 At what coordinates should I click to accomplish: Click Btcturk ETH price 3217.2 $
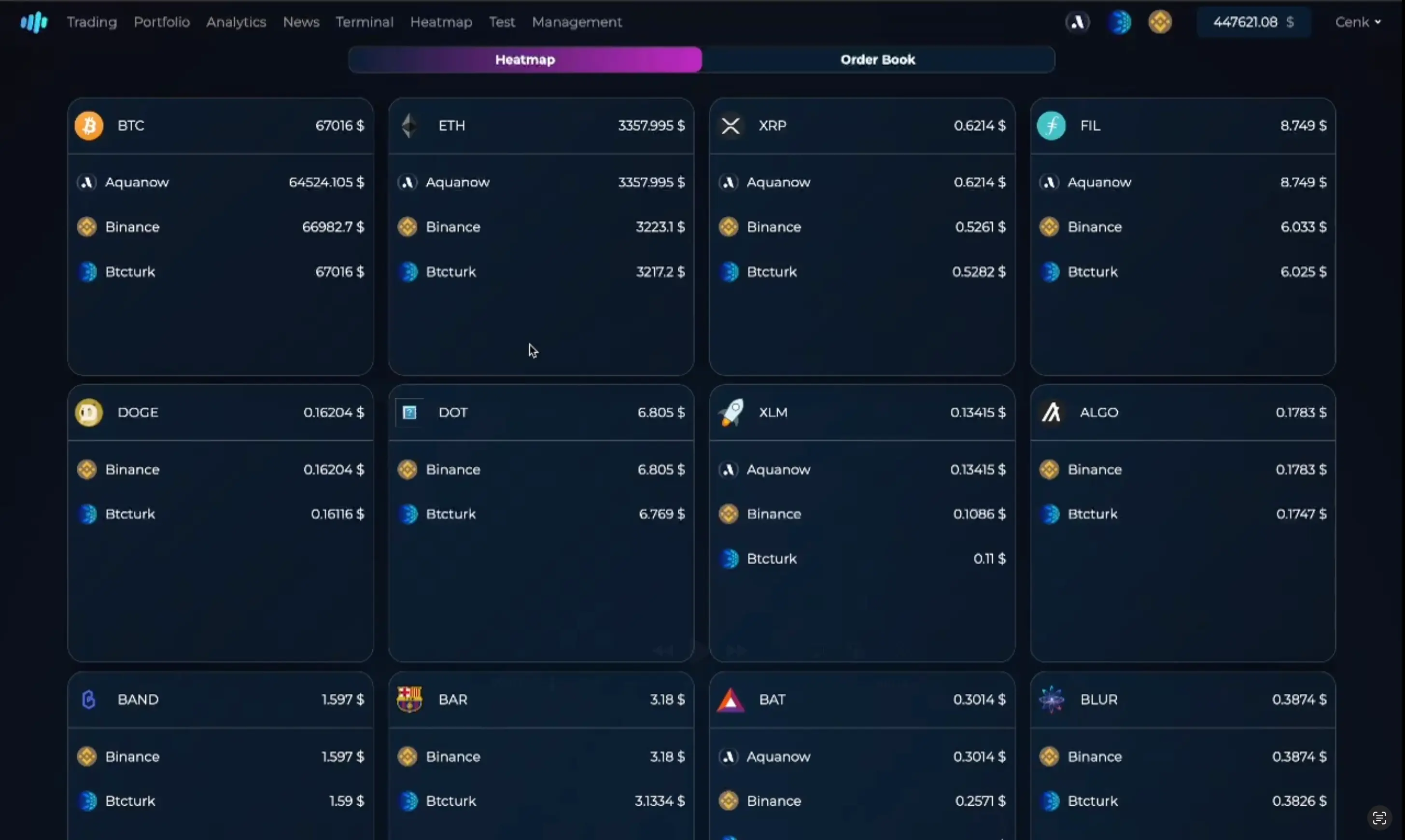point(660,272)
